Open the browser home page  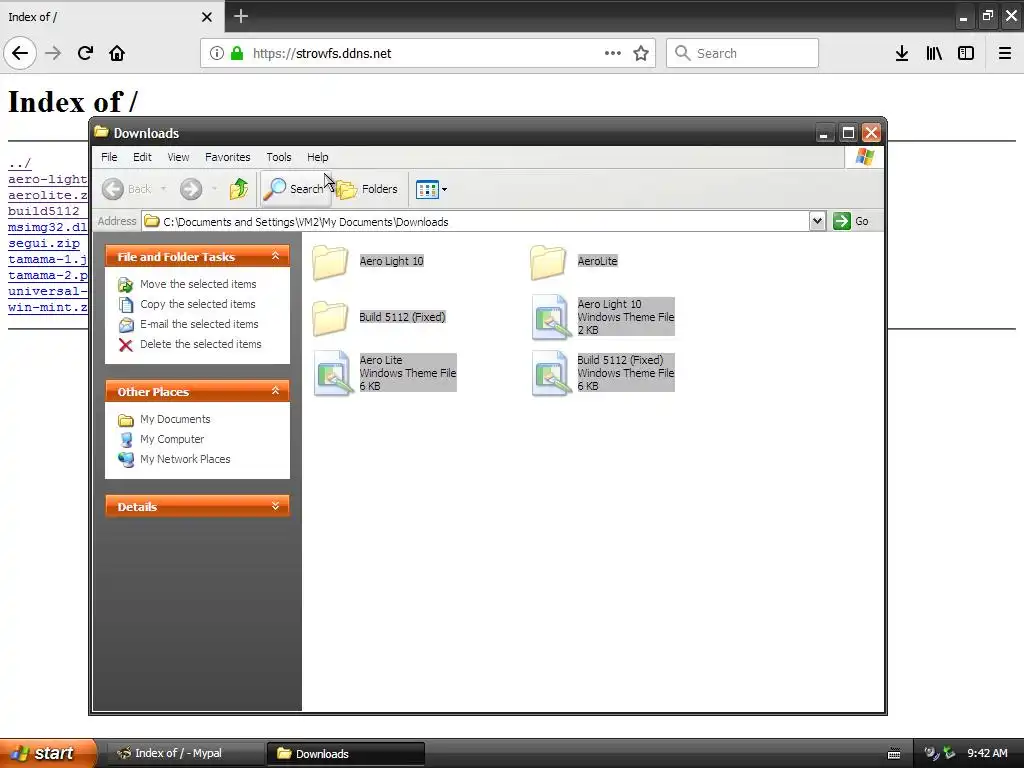click(x=117, y=53)
